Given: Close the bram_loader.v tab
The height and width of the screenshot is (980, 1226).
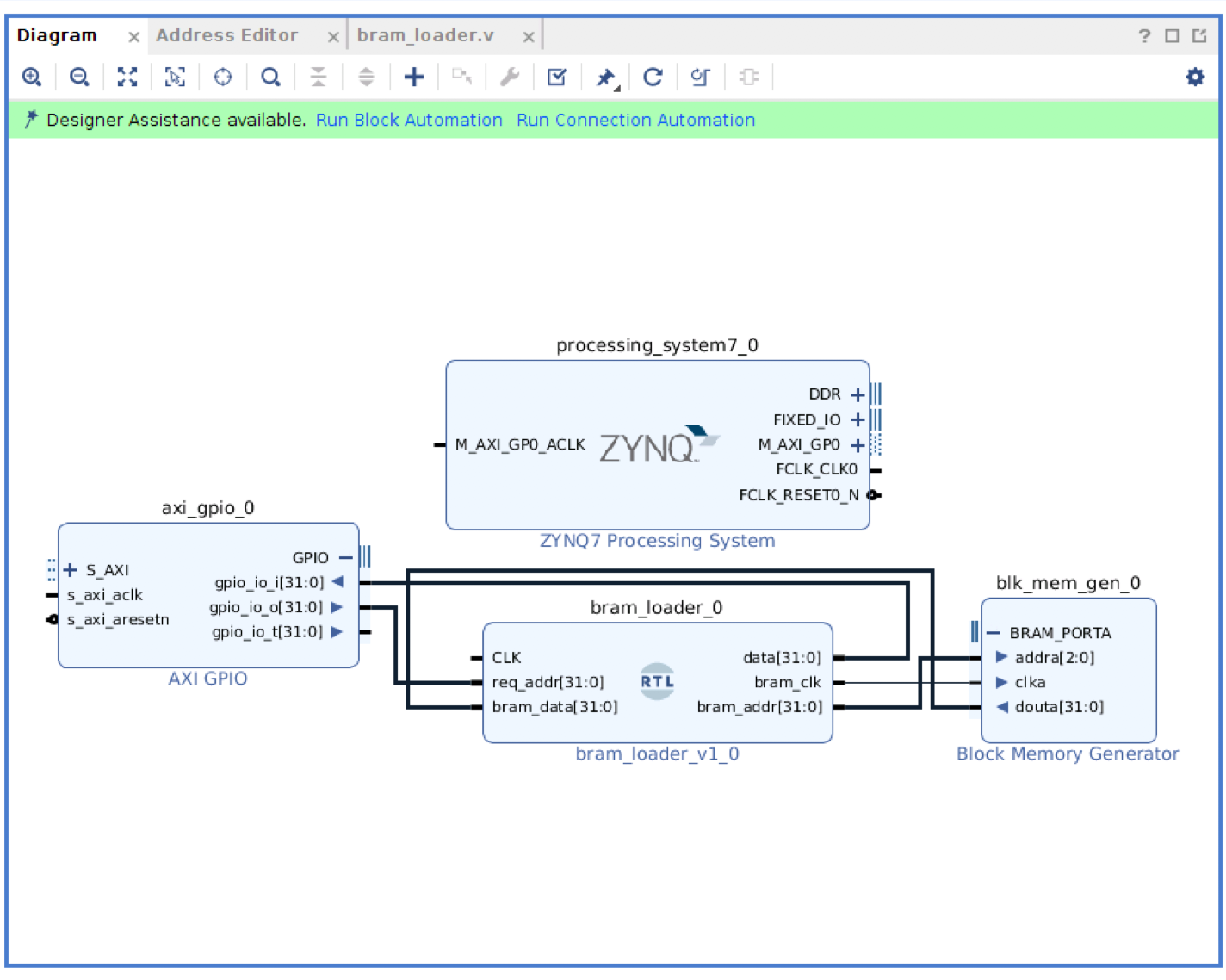Looking at the screenshot, I should pyautogui.click(x=529, y=37).
